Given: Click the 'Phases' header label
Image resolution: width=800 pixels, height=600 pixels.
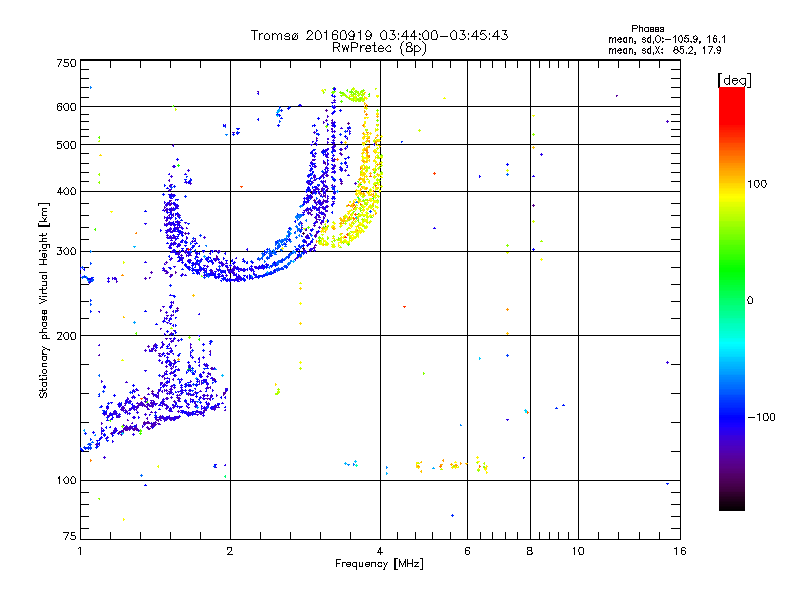Looking at the screenshot, I should [647, 29].
